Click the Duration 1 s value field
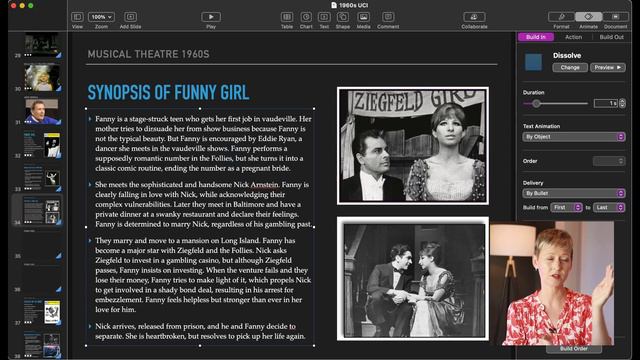 (x=606, y=103)
